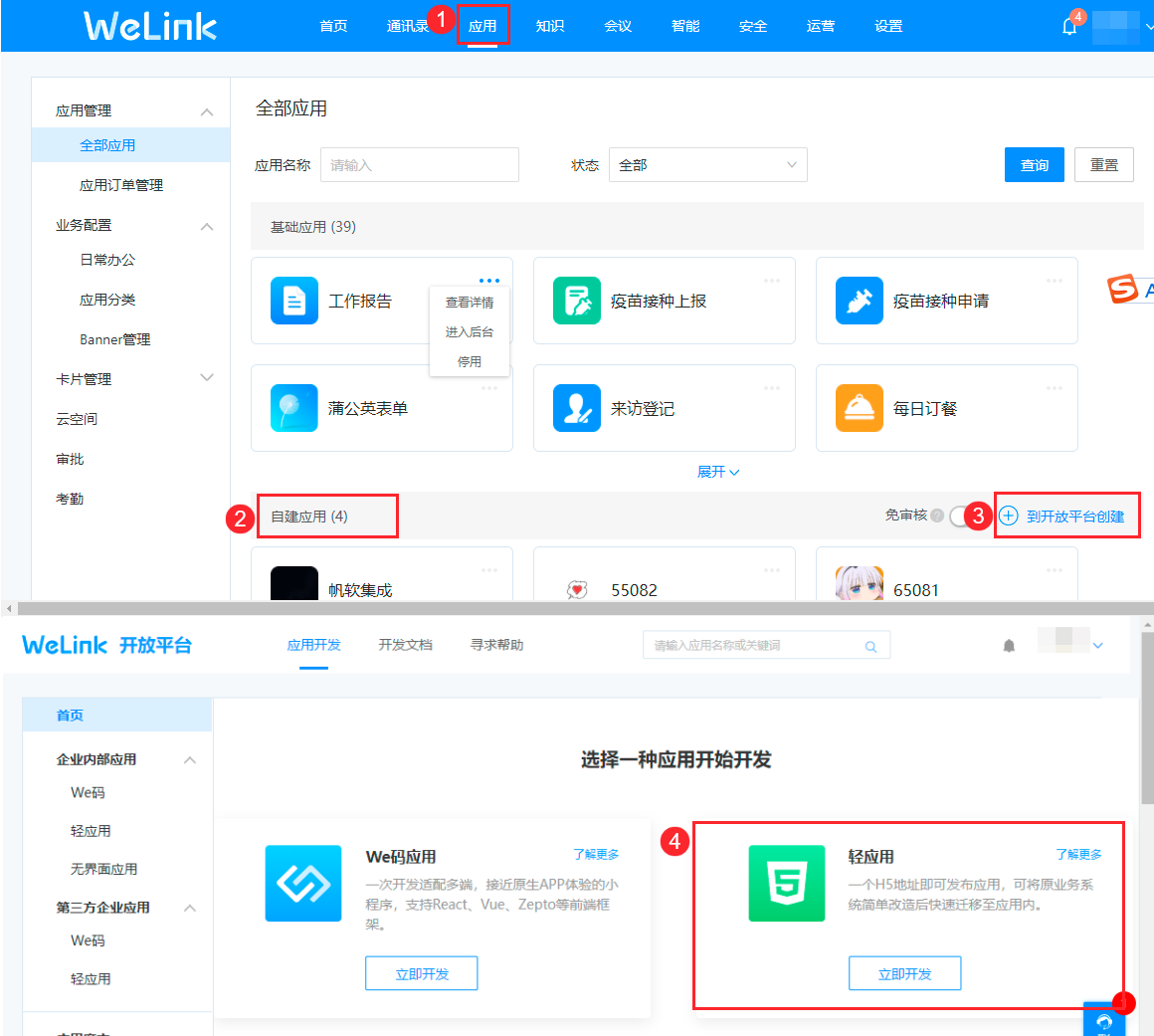Open the three-dot menu on 来访登记 card
This screenshot has height=1036, width=1154.
click(772, 388)
